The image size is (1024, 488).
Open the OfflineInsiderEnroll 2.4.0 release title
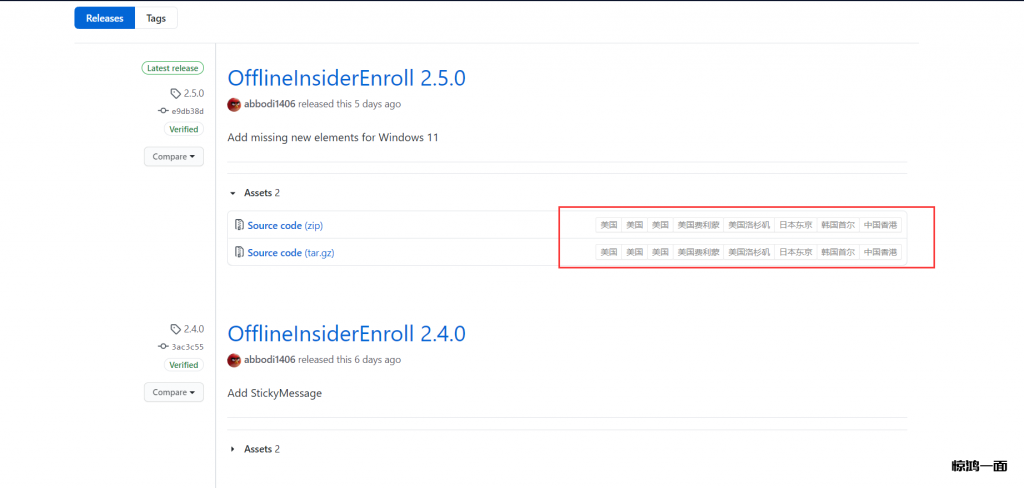[x=346, y=334]
